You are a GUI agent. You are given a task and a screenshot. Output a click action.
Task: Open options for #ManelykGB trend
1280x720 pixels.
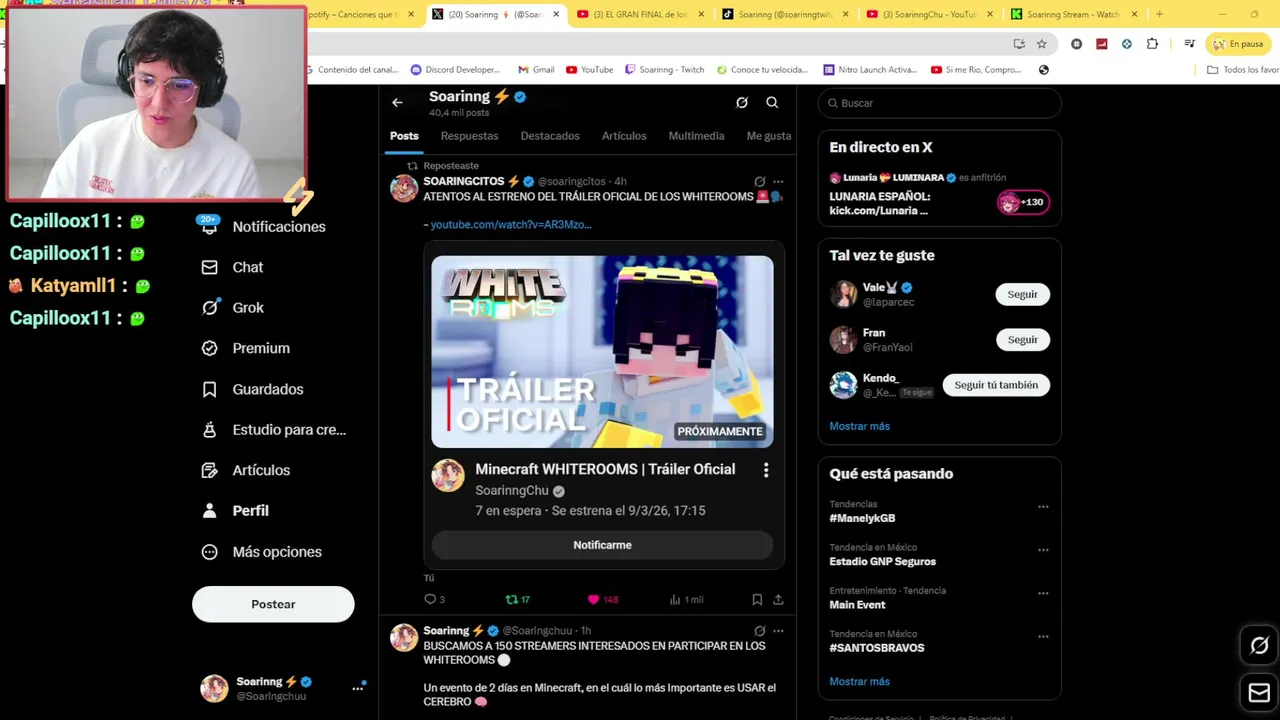point(1043,507)
